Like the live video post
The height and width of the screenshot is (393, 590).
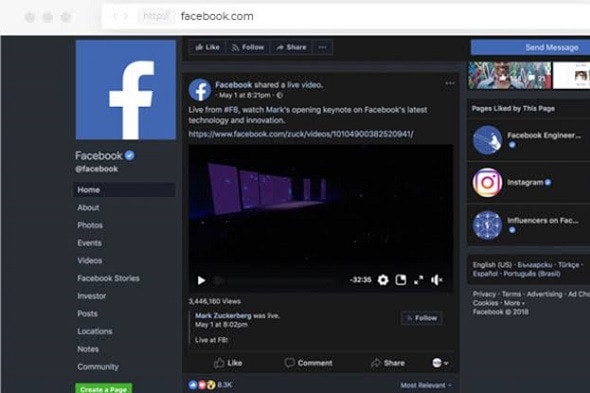pyautogui.click(x=228, y=363)
